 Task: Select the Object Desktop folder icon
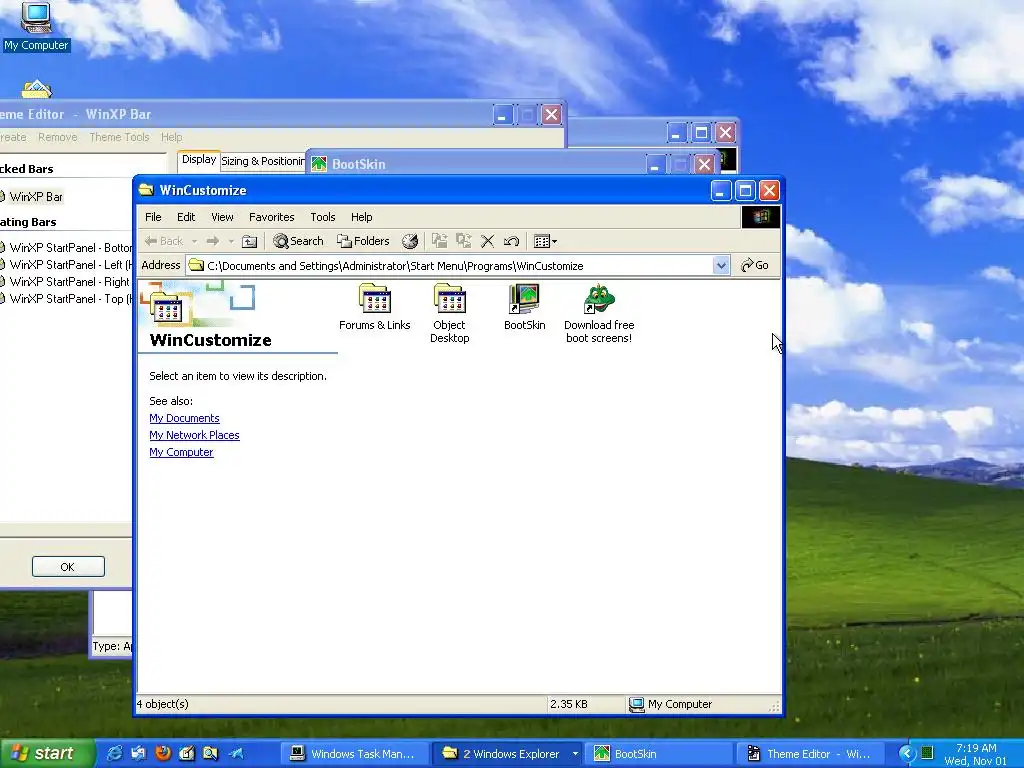tap(450, 313)
